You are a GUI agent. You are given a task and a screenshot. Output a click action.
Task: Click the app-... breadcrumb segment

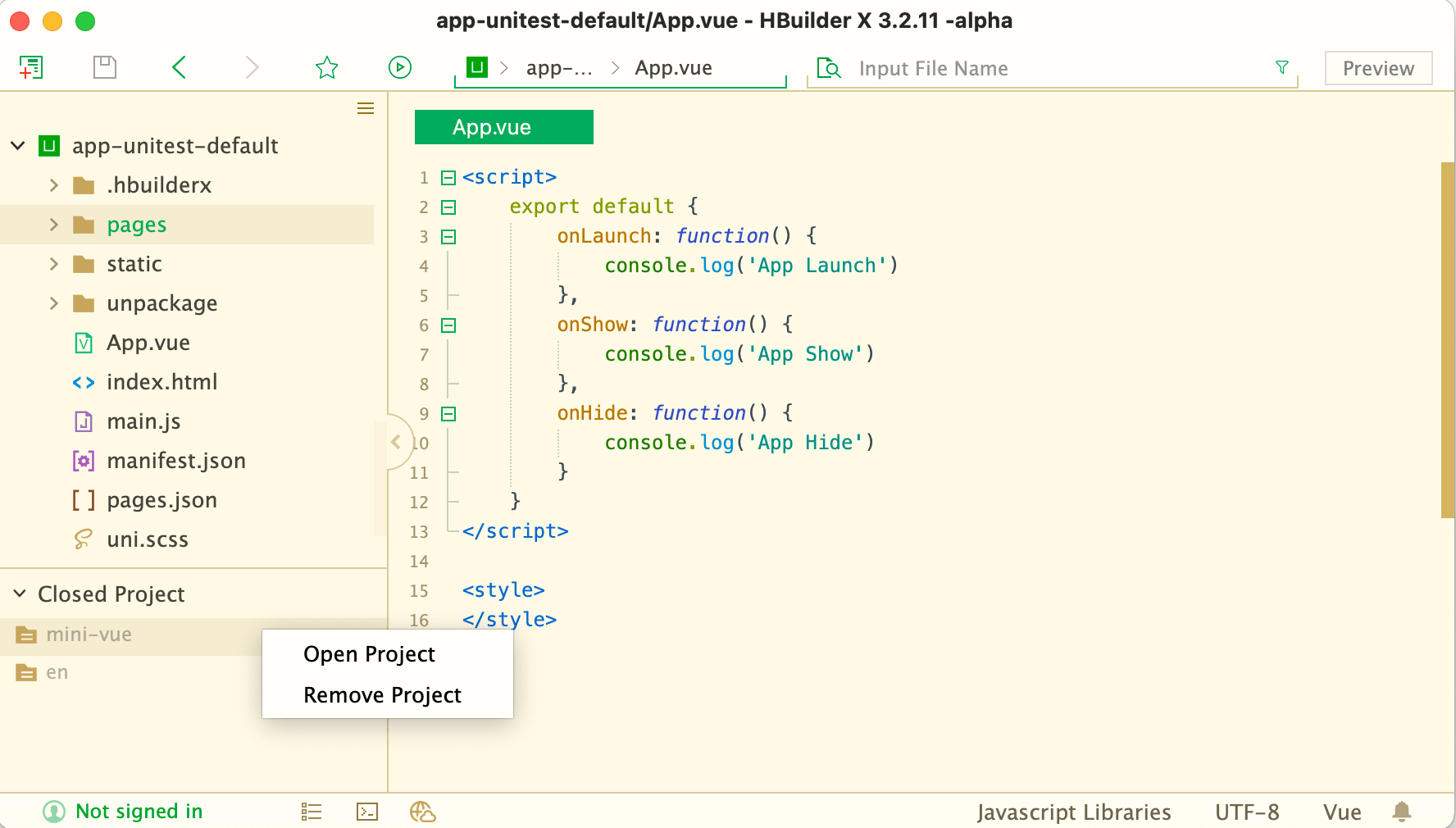tap(559, 68)
